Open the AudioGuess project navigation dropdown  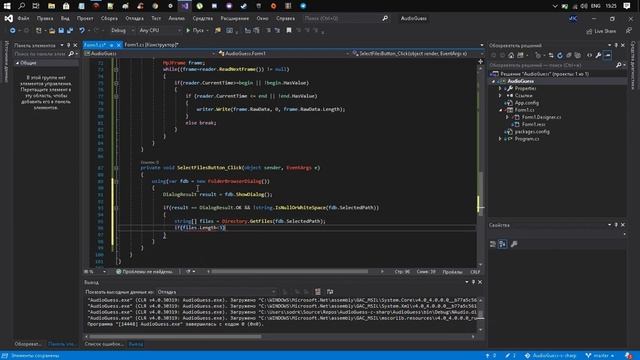coord(149,53)
